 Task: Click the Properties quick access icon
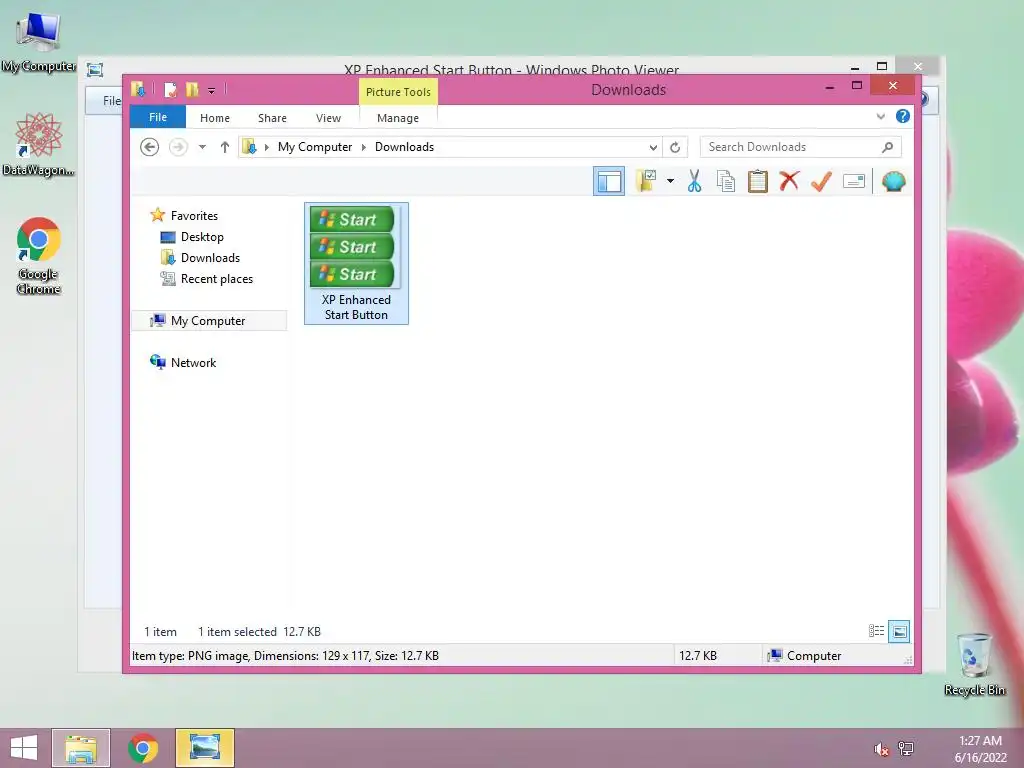170,89
